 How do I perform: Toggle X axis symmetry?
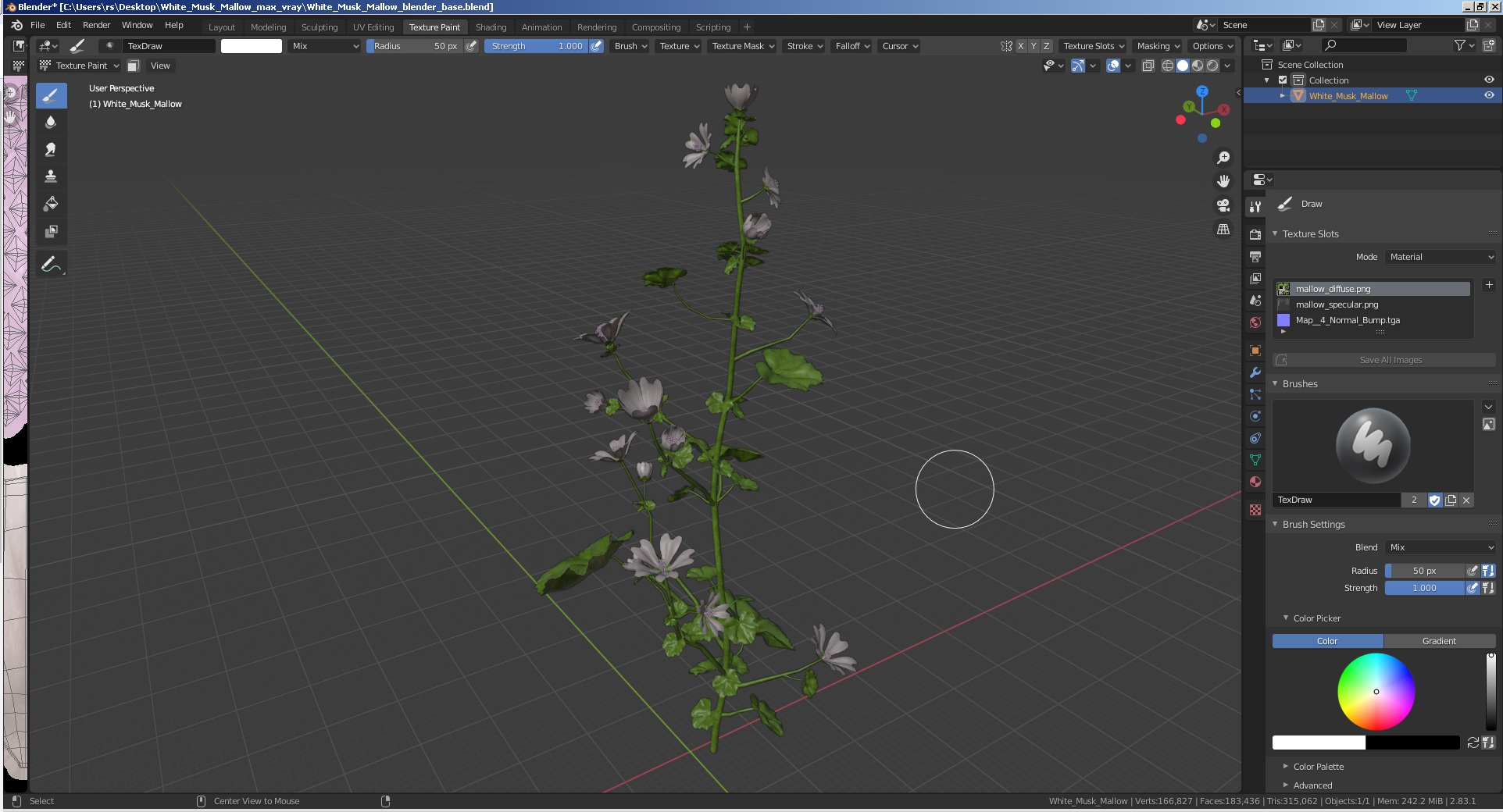pos(1020,46)
